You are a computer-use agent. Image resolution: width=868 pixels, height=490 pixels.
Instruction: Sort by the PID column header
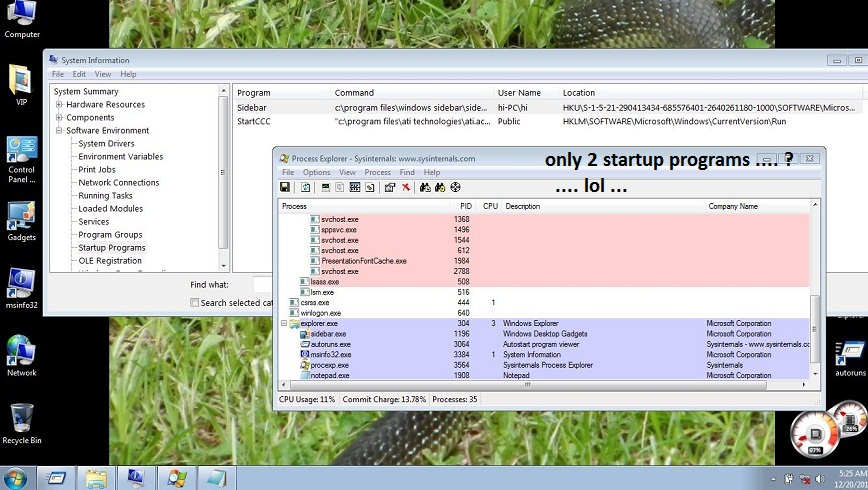[462, 206]
